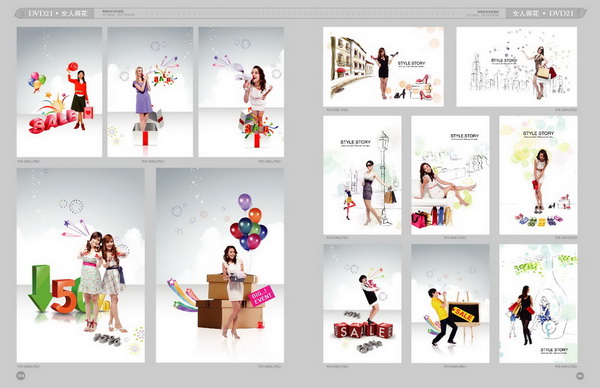Click the STYLE STORY text on sofa woman card
This screenshot has height=388, width=600.
465,136
